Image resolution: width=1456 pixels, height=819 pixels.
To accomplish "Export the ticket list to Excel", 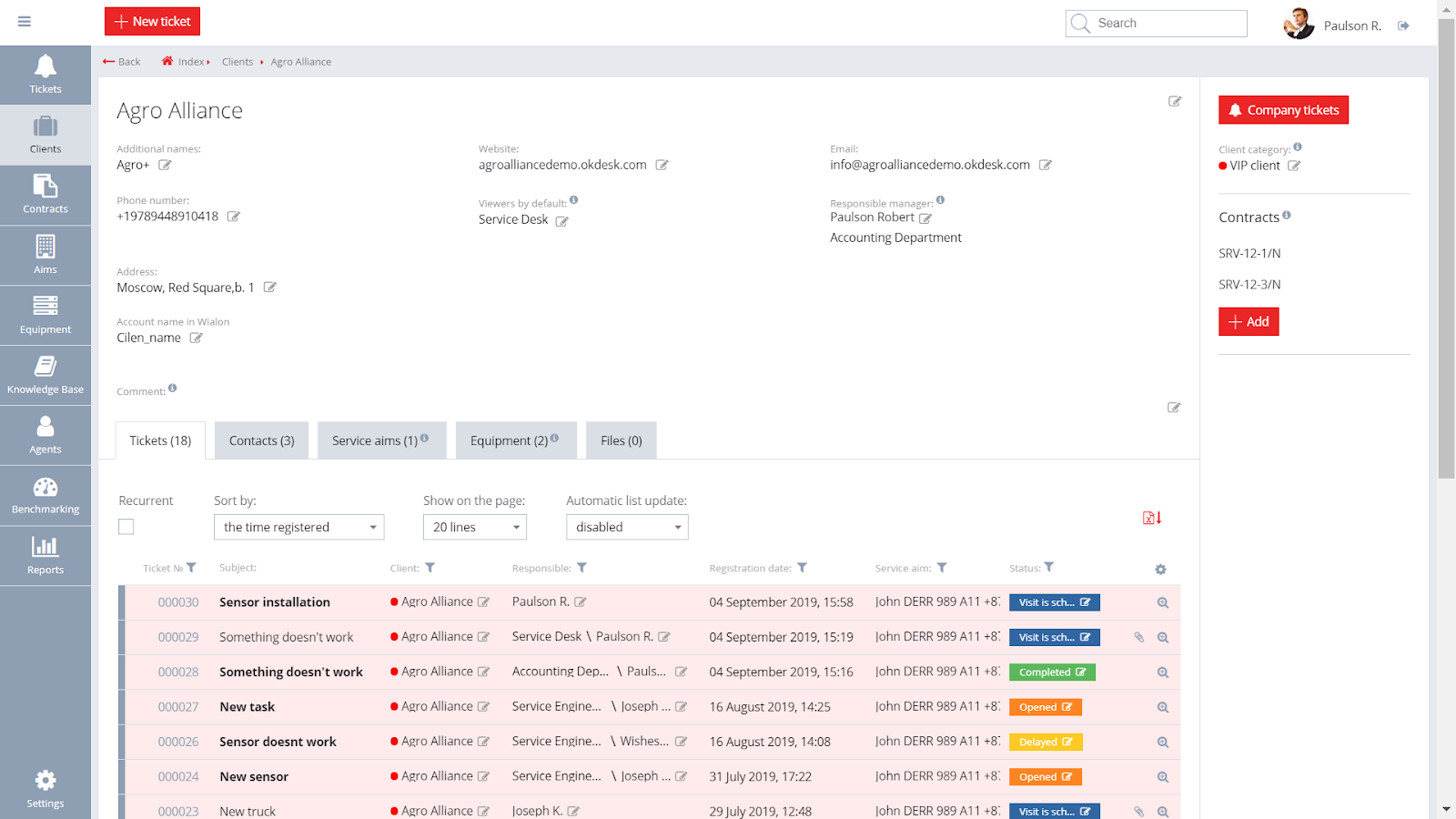I will tap(1150, 517).
